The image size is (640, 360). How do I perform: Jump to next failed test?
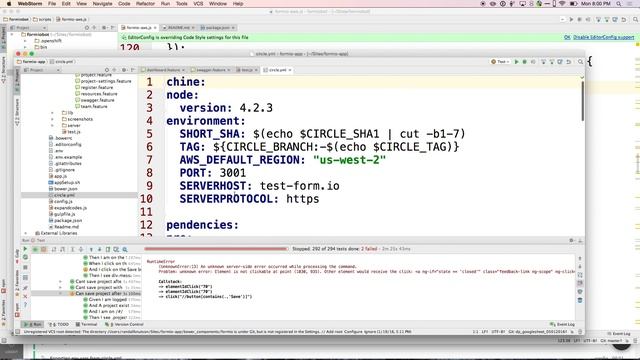point(99,249)
